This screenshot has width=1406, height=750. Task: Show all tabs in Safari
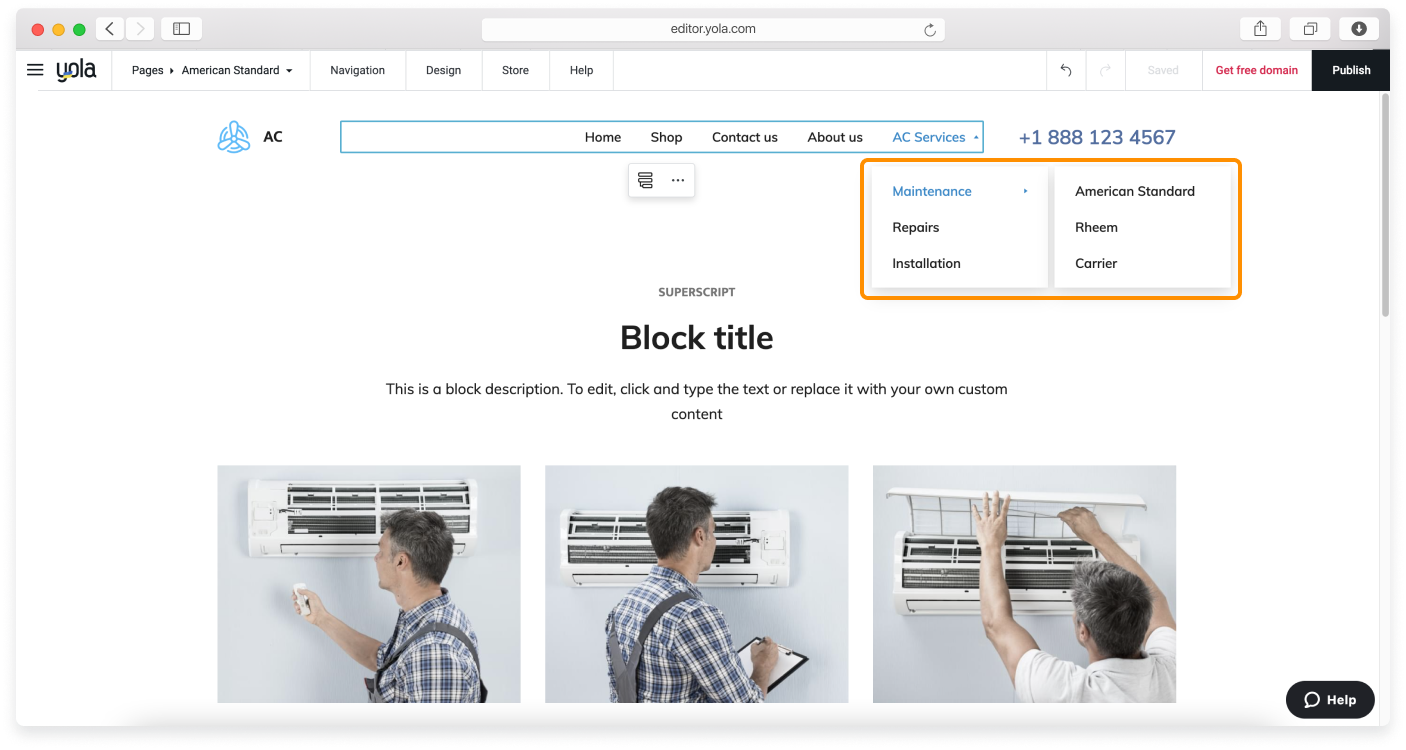[1310, 29]
